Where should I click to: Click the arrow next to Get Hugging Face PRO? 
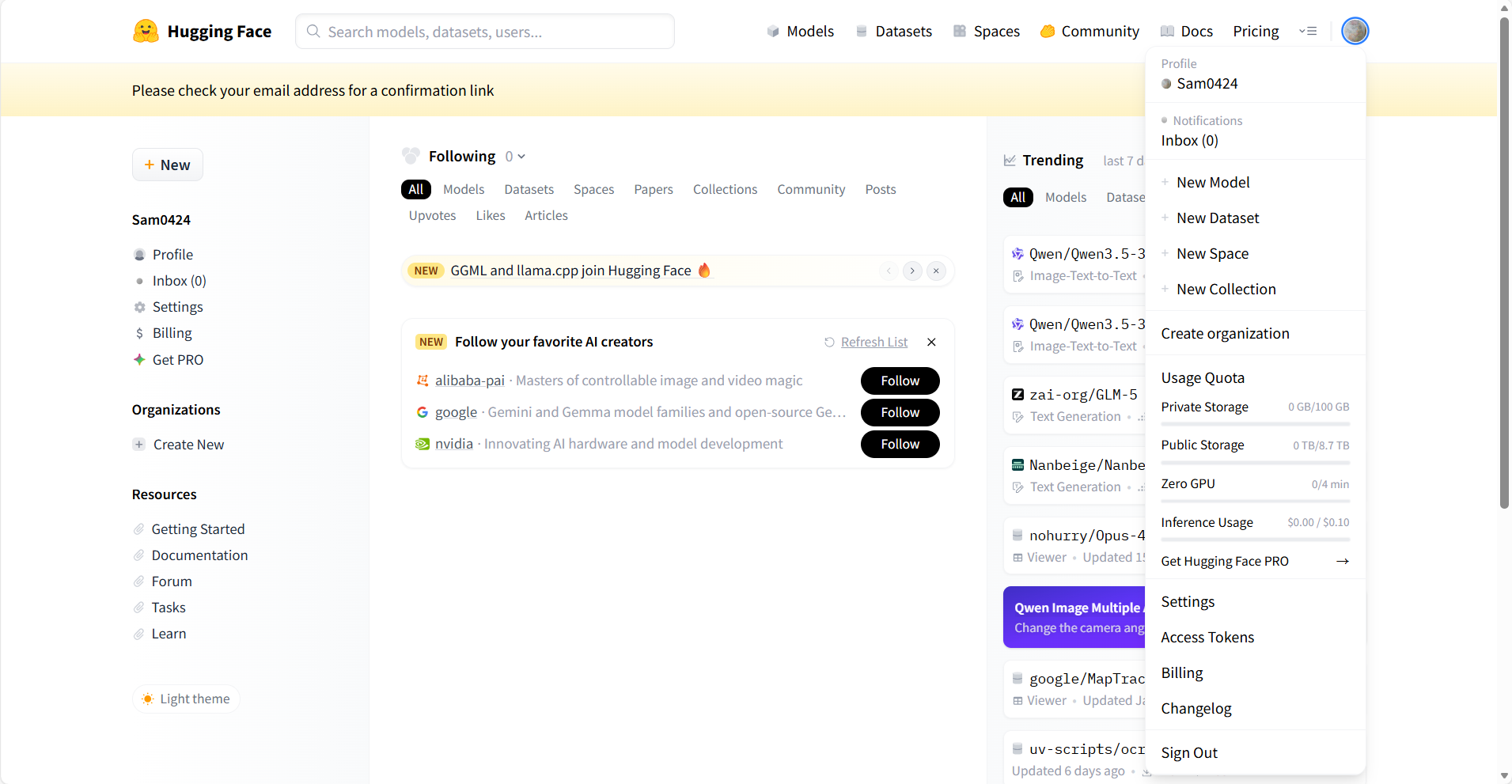1342,562
